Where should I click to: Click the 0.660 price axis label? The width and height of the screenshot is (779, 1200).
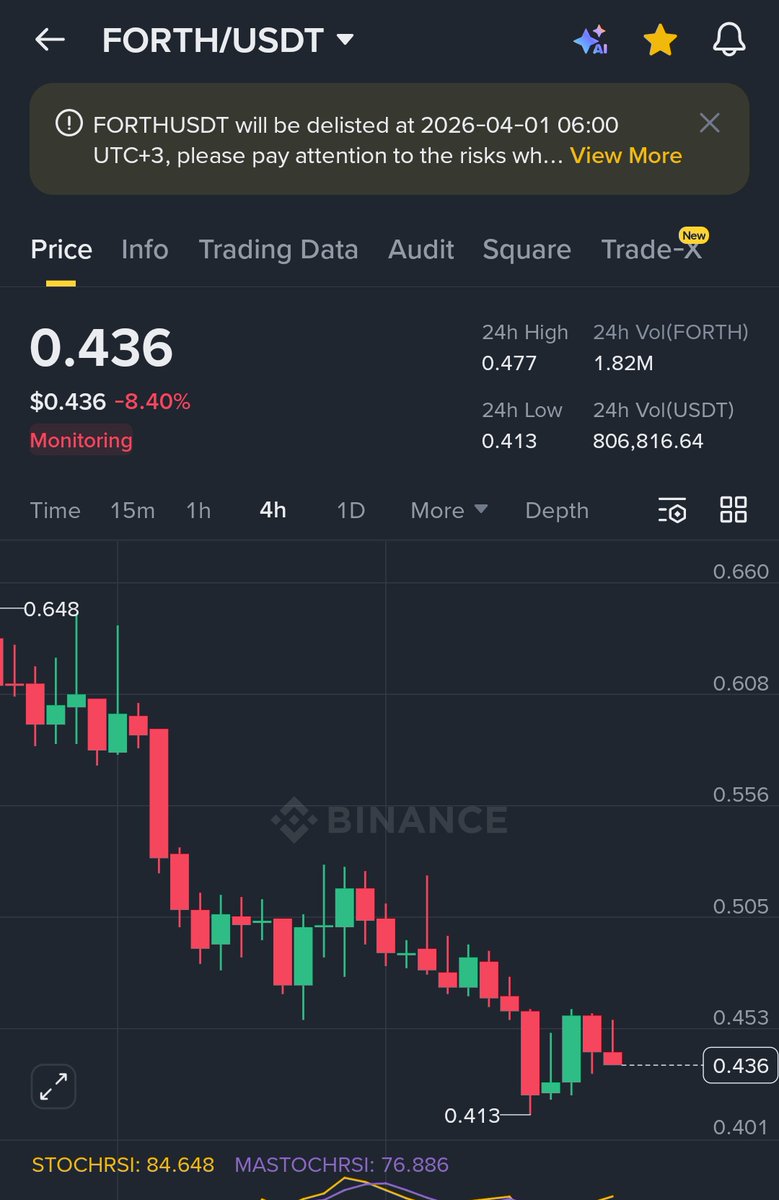[741, 572]
